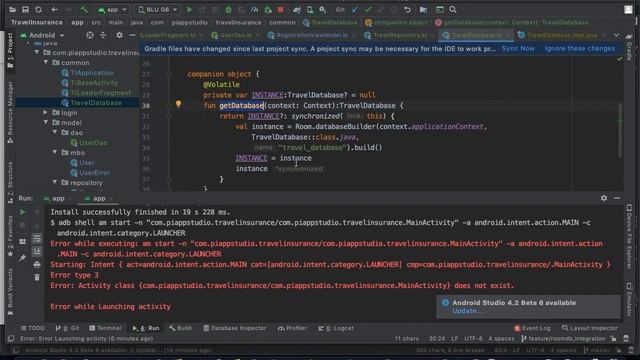Open the Database Inspector tab
Screen dimensions: 640x360
[235, 328]
